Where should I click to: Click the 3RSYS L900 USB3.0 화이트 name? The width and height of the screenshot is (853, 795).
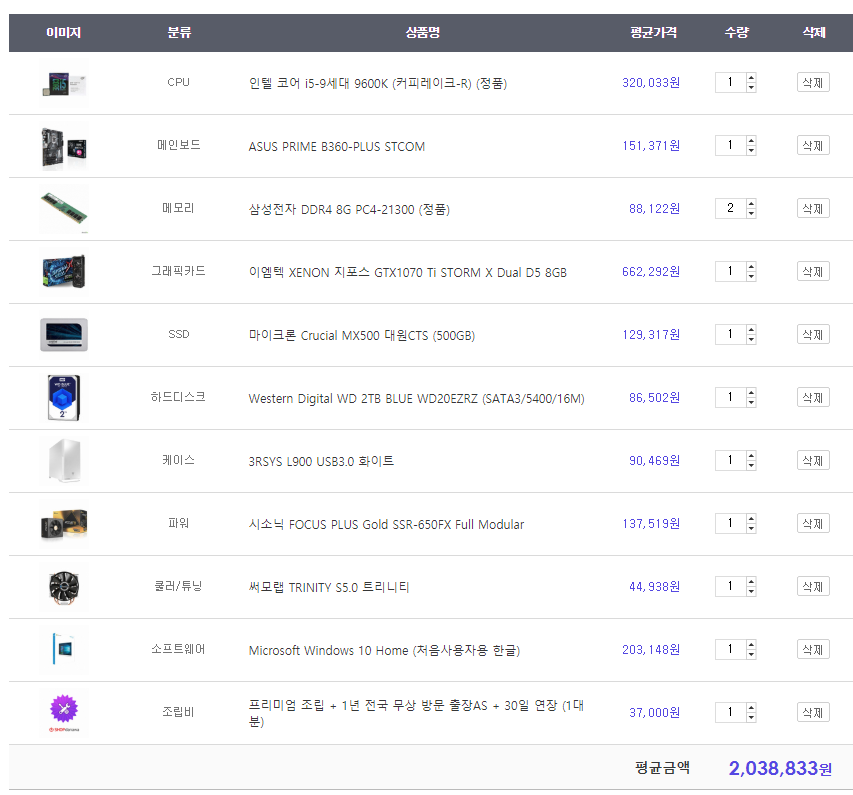coord(321,461)
